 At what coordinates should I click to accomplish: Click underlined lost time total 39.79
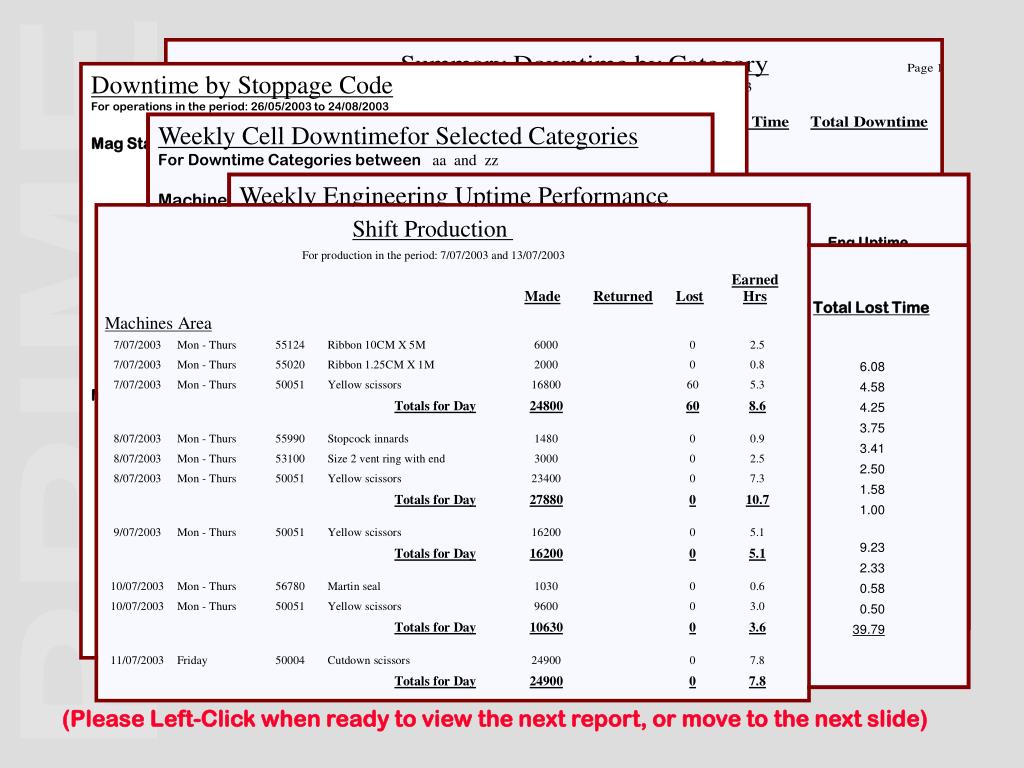coord(869,630)
